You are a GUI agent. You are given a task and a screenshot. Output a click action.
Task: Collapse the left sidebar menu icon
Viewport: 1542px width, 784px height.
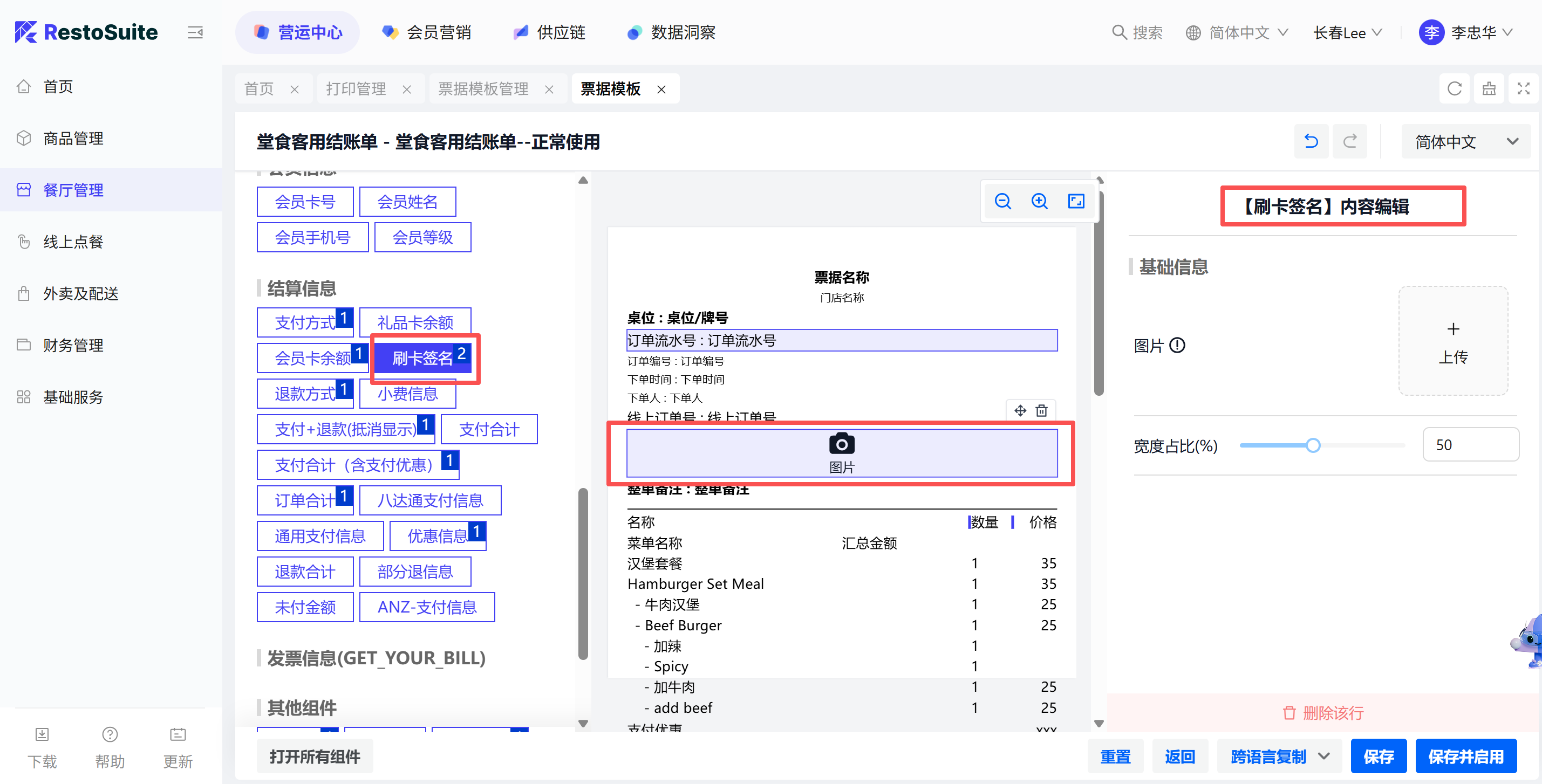[x=195, y=32]
